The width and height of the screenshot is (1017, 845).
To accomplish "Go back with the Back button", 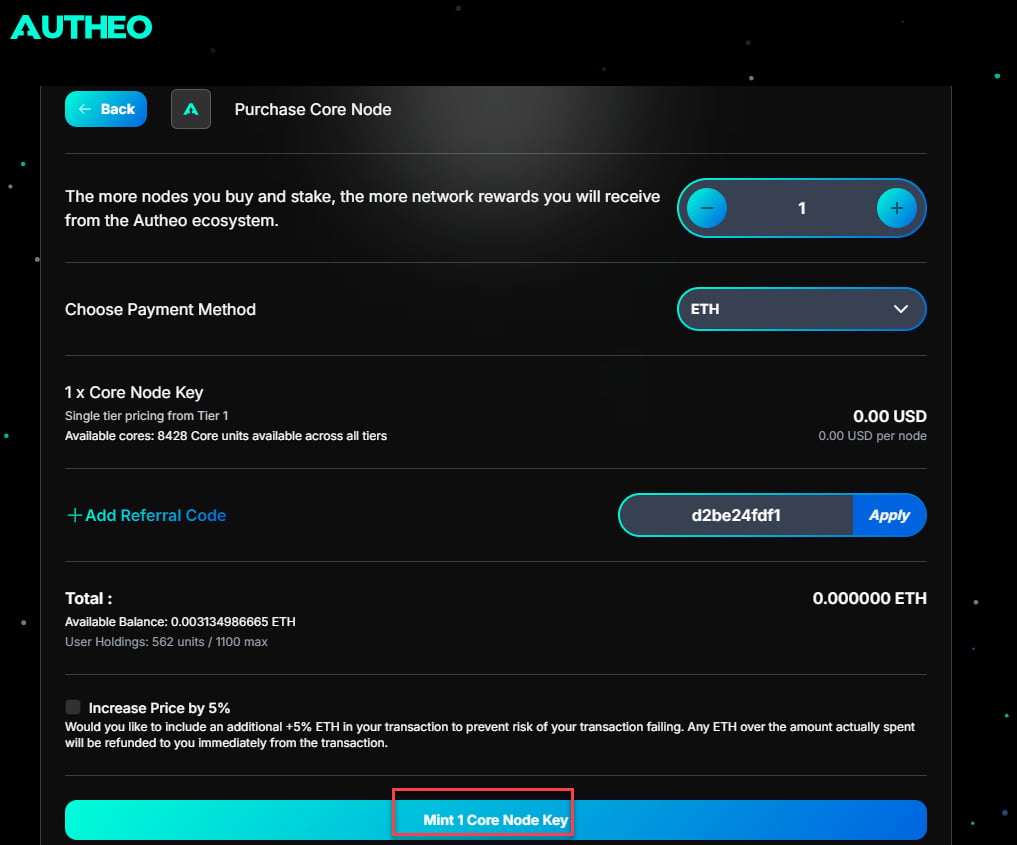I will click(106, 109).
